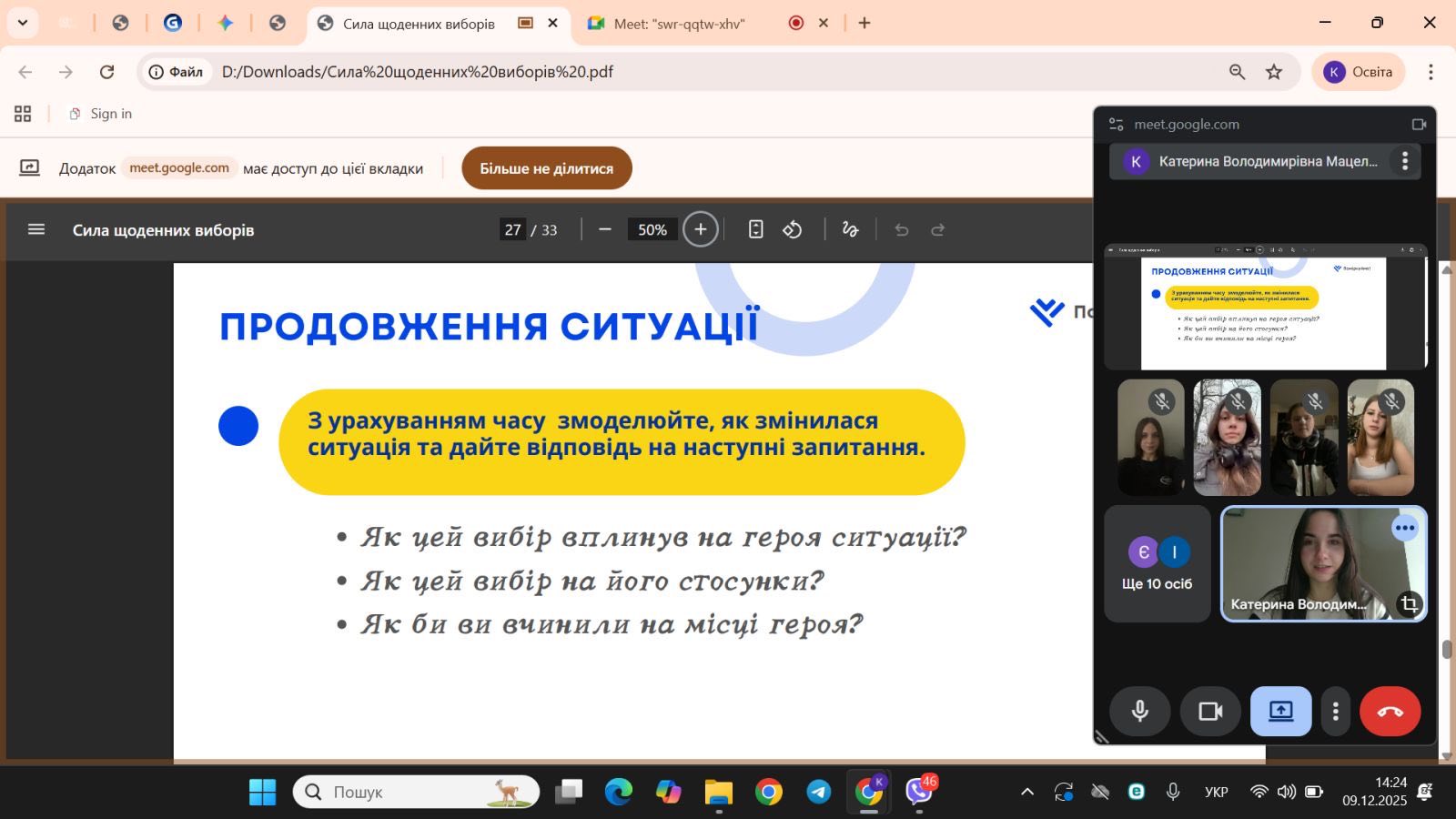The height and width of the screenshot is (819, 1456).
Task: Show hidden system tray icons chevron
Action: (x=1027, y=792)
